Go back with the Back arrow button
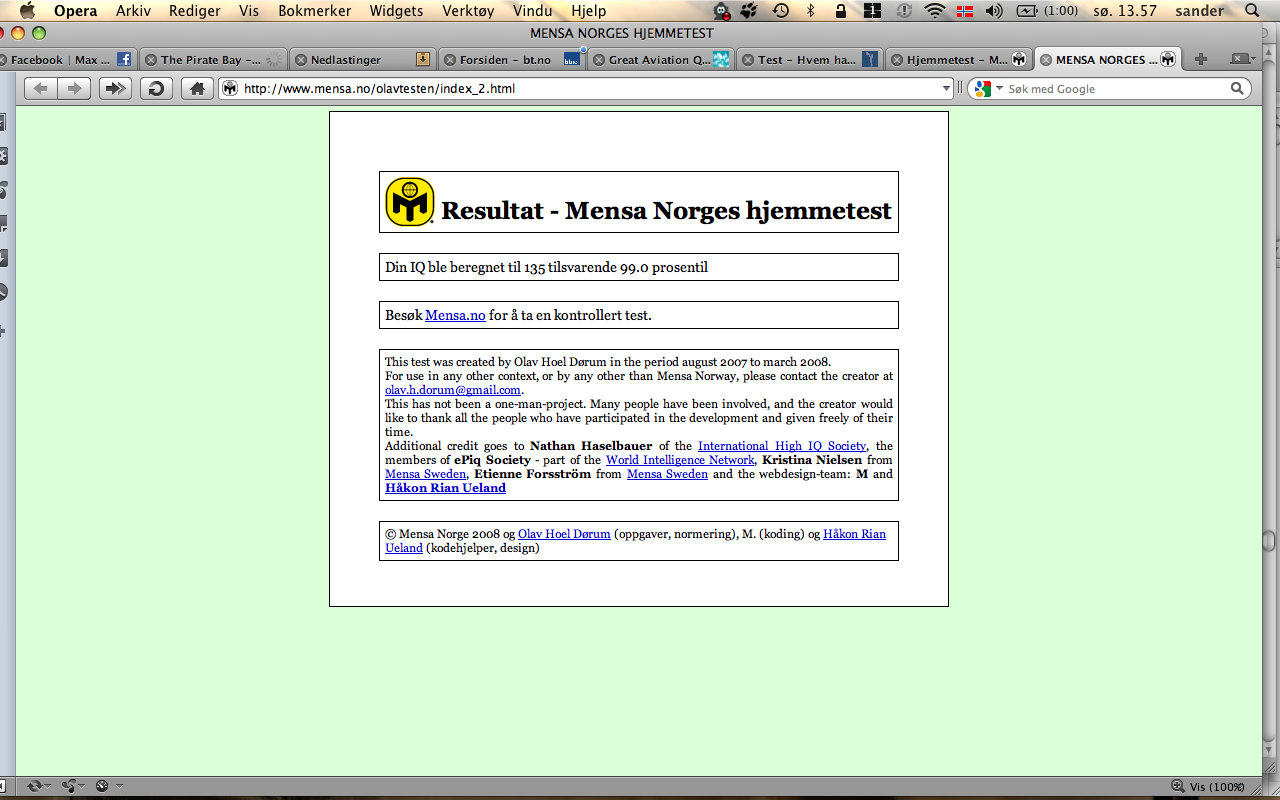This screenshot has width=1280, height=800. (x=41, y=88)
